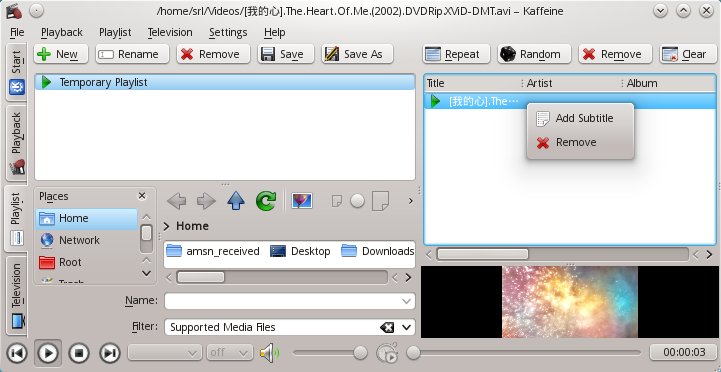Switch to the Playback side tab
Image resolution: width=721 pixels, height=372 pixels.
coord(17,143)
